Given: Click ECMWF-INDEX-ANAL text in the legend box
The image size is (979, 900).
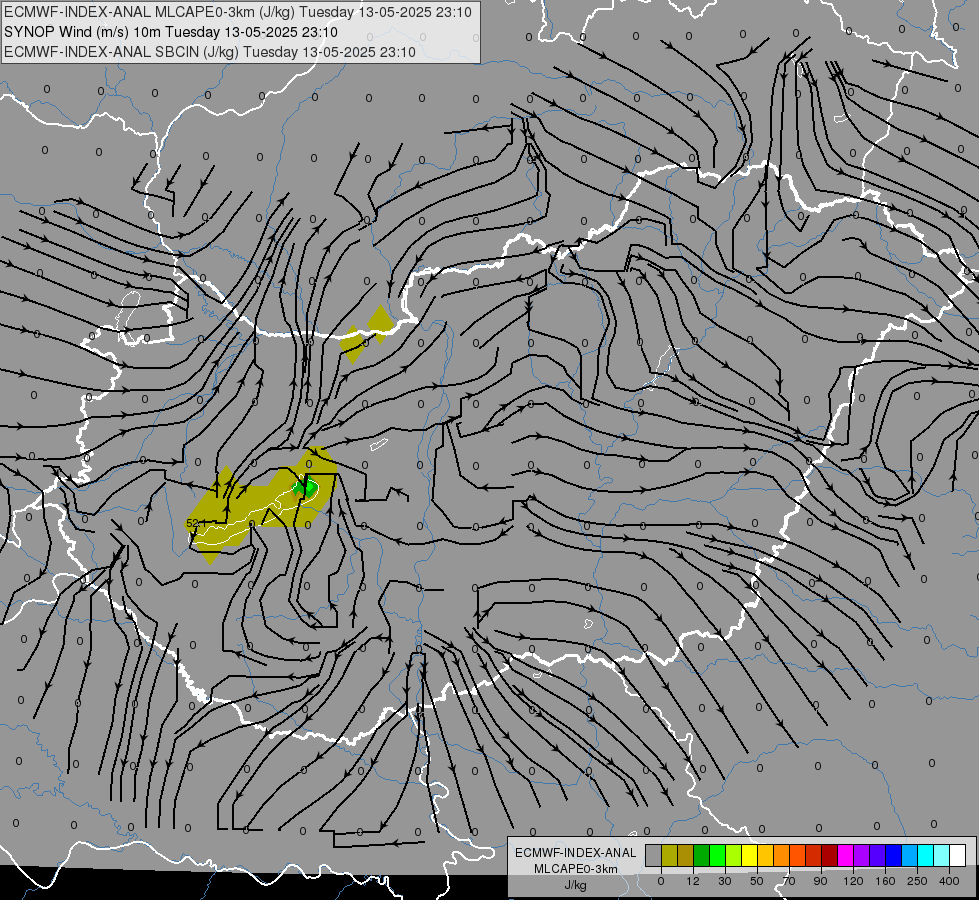Looking at the screenshot, I should click(575, 853).
